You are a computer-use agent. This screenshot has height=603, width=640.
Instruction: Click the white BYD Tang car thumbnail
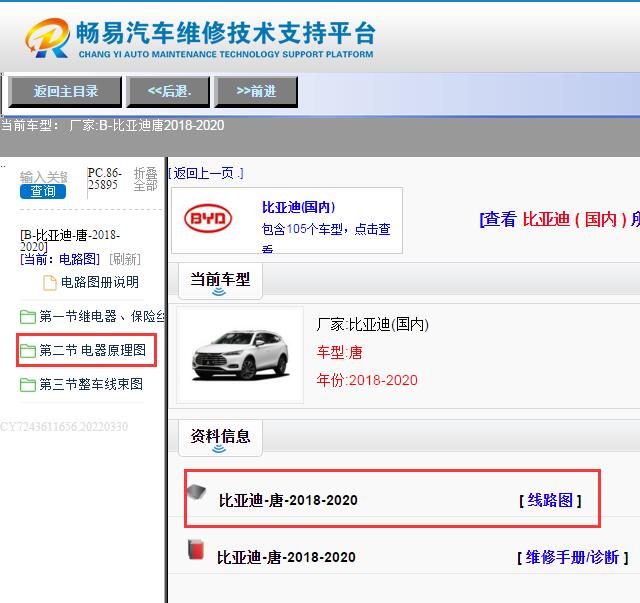click(x=240, y=355)
